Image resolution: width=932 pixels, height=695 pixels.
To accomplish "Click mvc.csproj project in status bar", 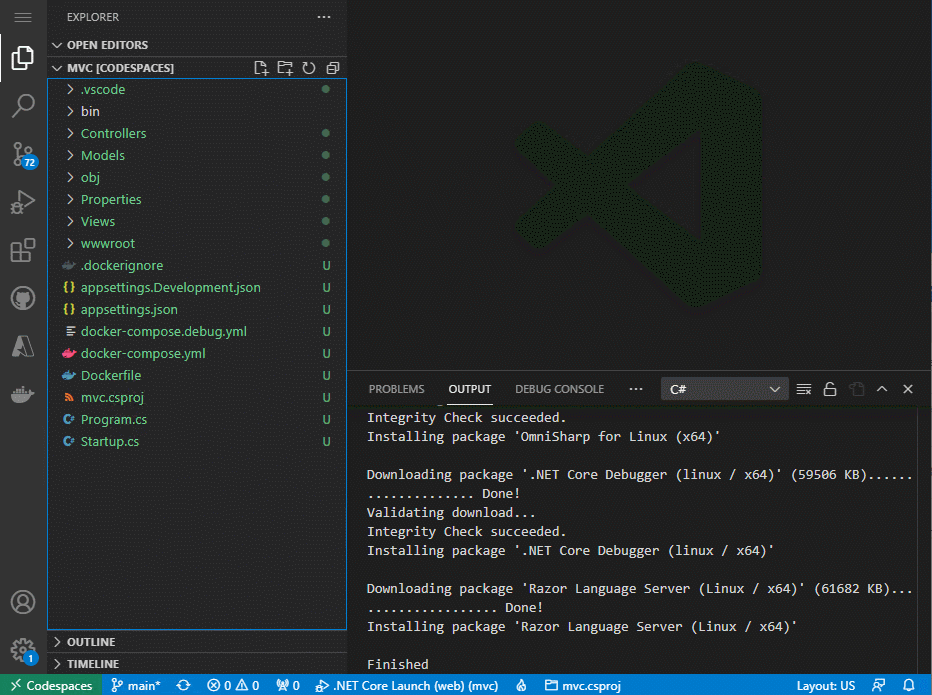I will point(583,685).
